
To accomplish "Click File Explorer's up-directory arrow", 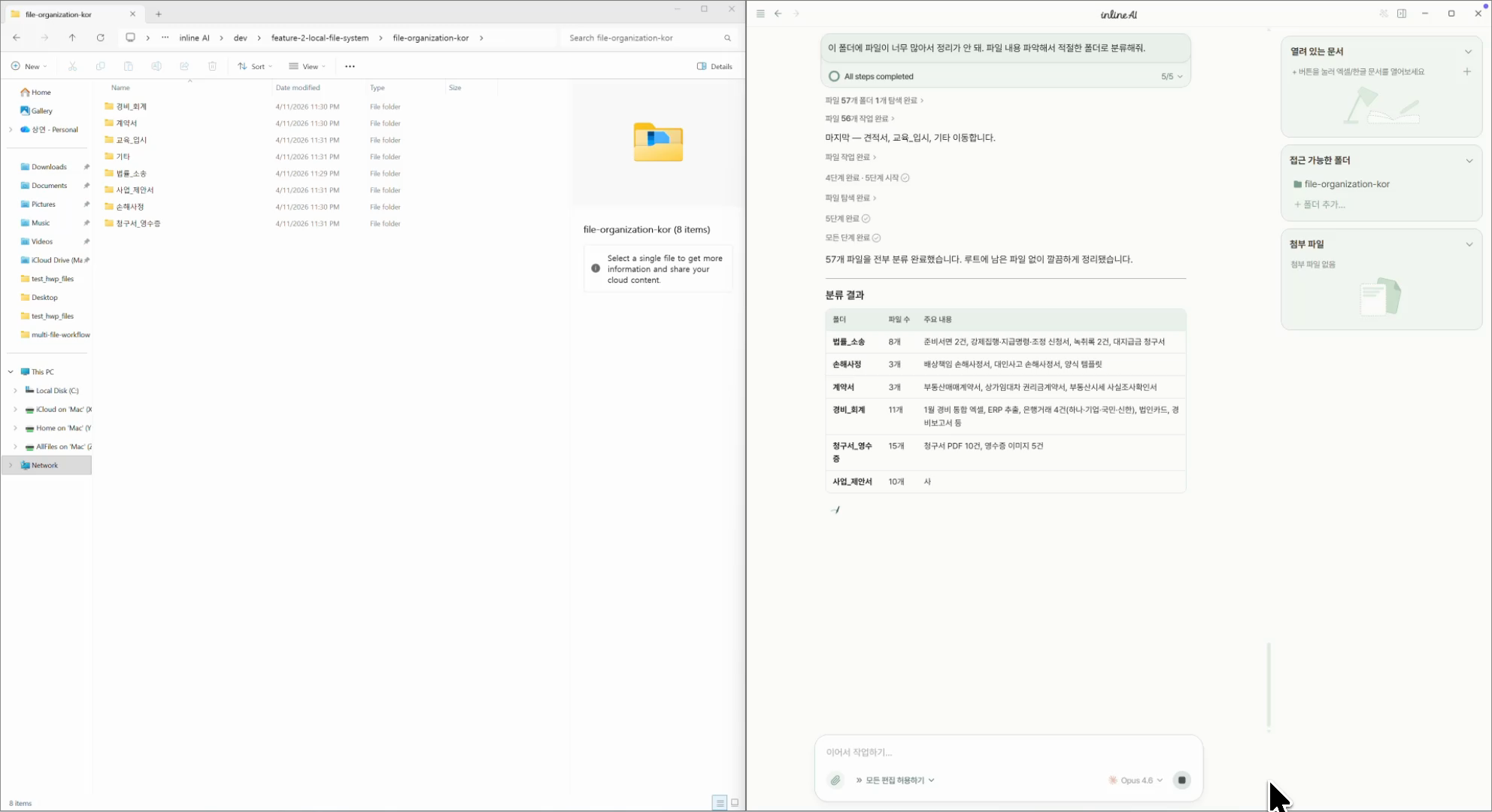I will click(x=72, y=38).
